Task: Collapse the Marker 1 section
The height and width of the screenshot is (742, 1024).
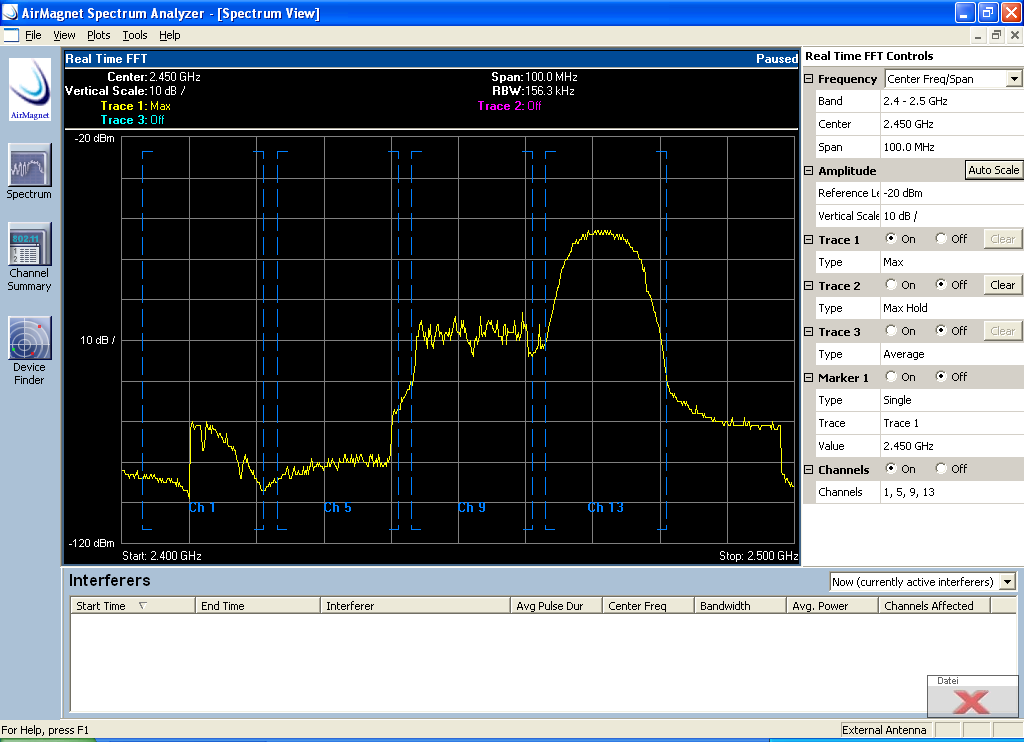Action: pos(808,378)
